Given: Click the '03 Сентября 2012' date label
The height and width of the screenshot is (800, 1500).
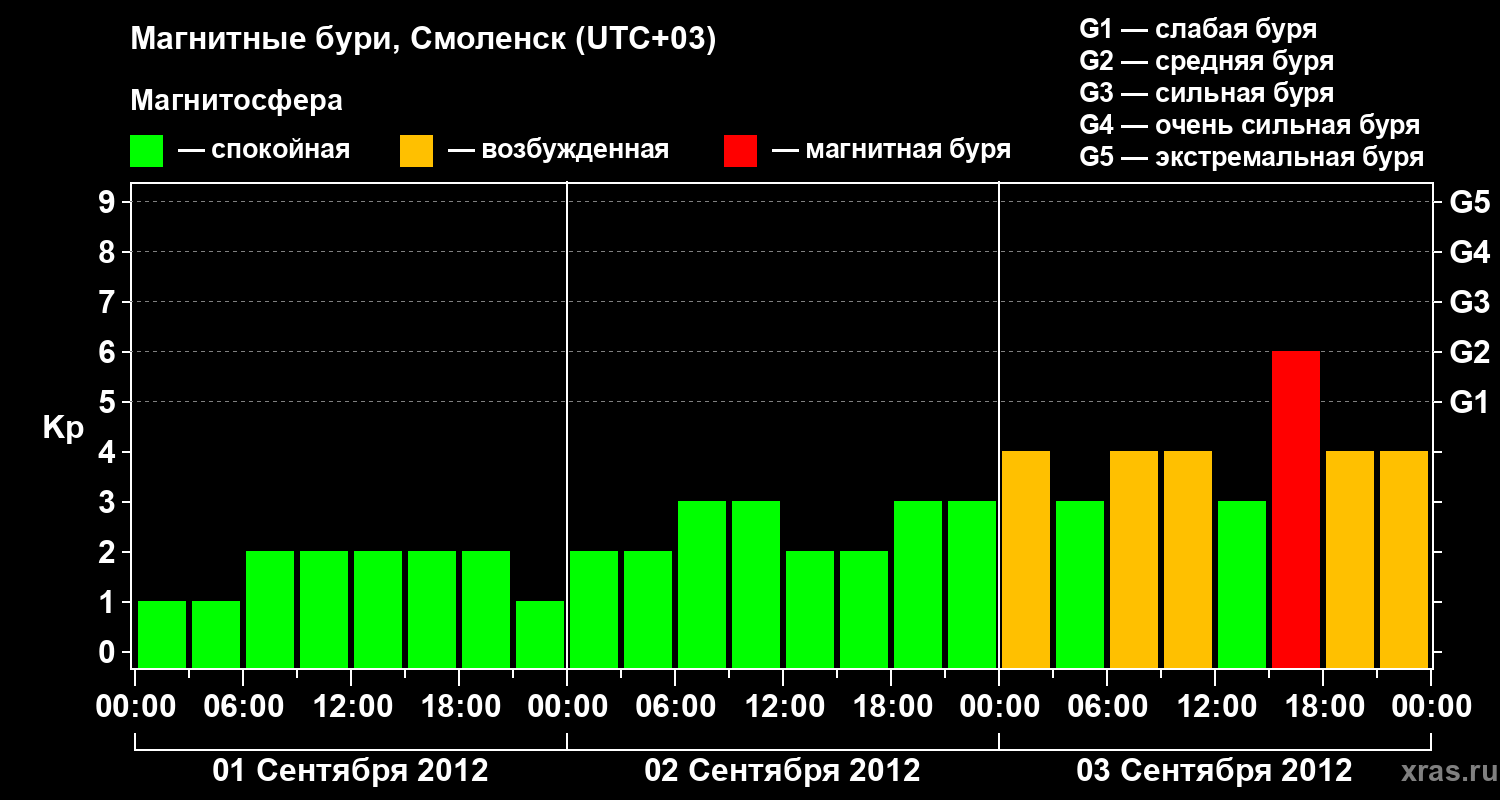Looking at the screenshot, I should point(1214,771).
